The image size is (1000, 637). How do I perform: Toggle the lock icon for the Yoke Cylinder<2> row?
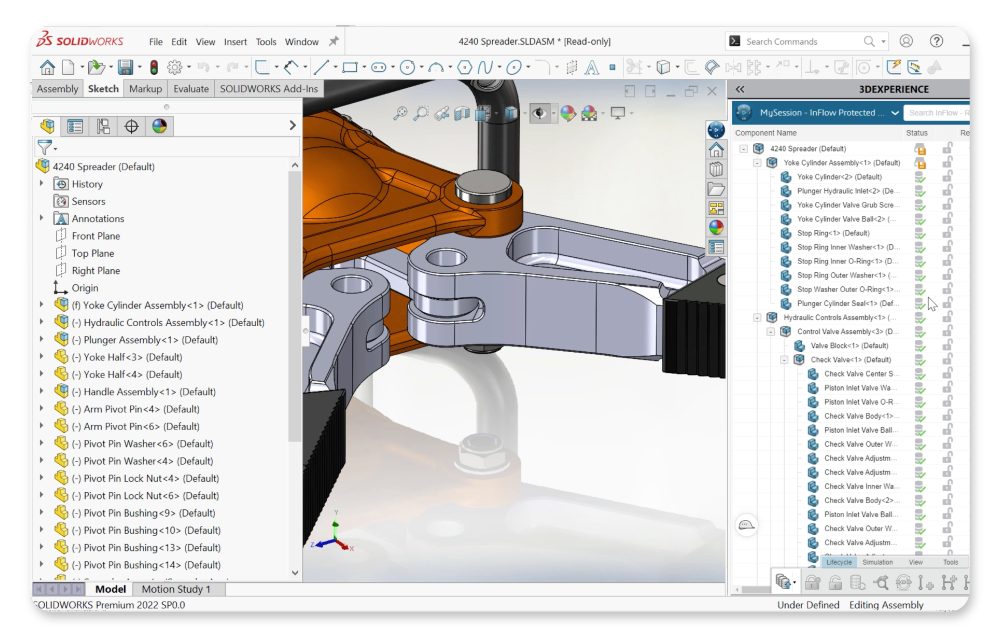948,177
